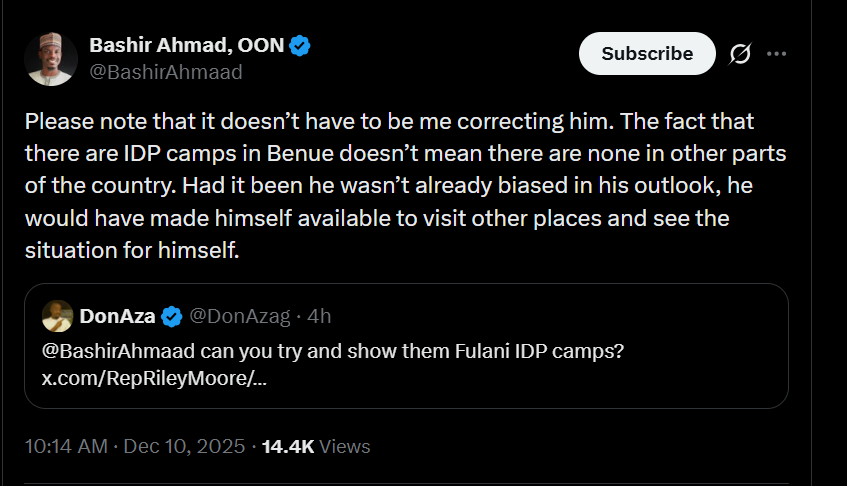
Task: Click the main post text about Benue
Action: click(x=390, y=186)
